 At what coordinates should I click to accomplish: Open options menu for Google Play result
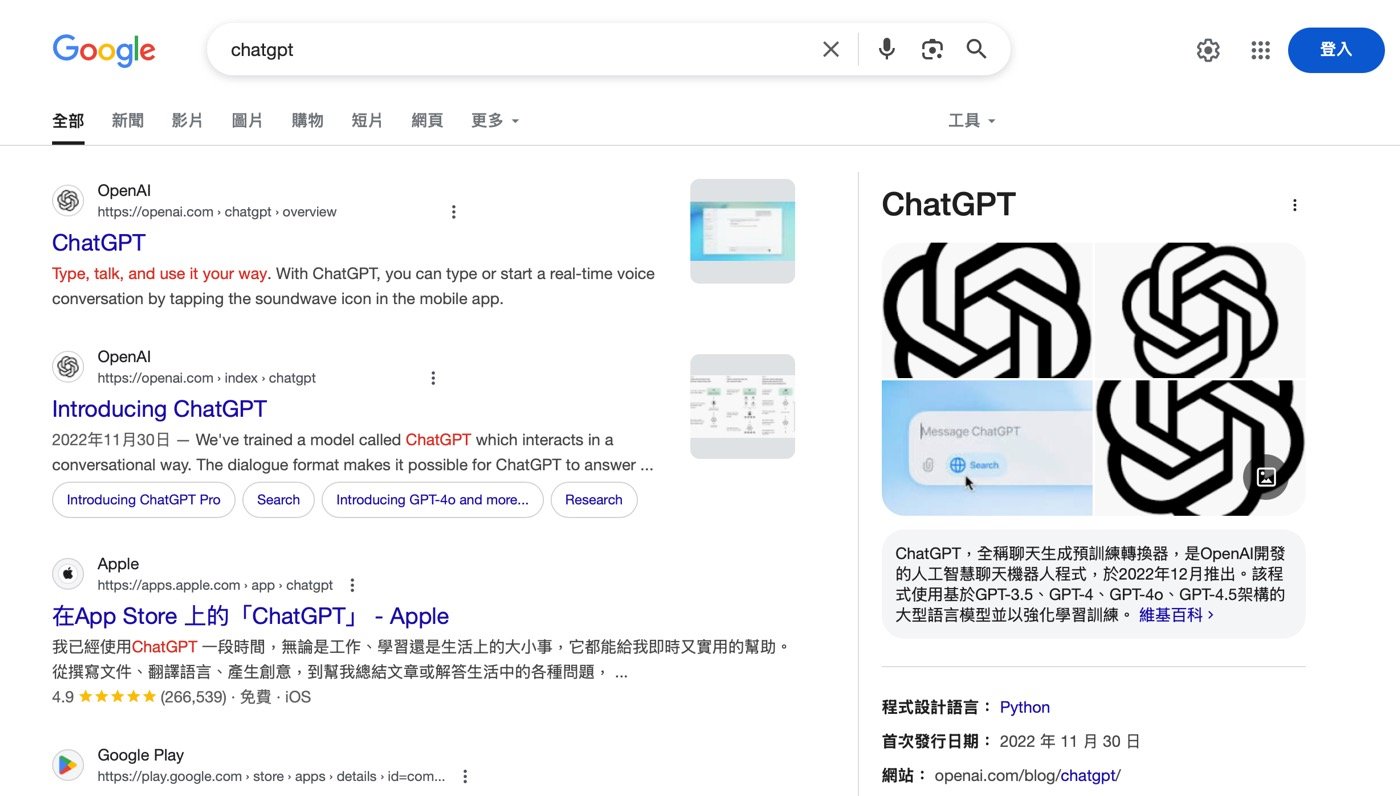(x=465, y=776)
